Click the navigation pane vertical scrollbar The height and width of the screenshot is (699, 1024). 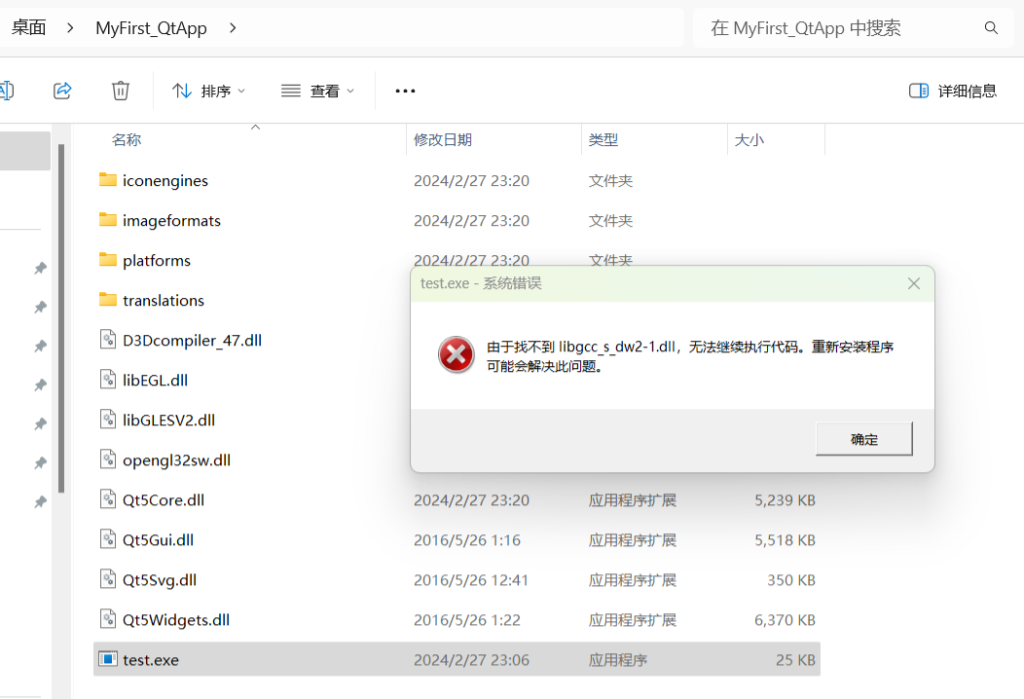pos(61,320)
